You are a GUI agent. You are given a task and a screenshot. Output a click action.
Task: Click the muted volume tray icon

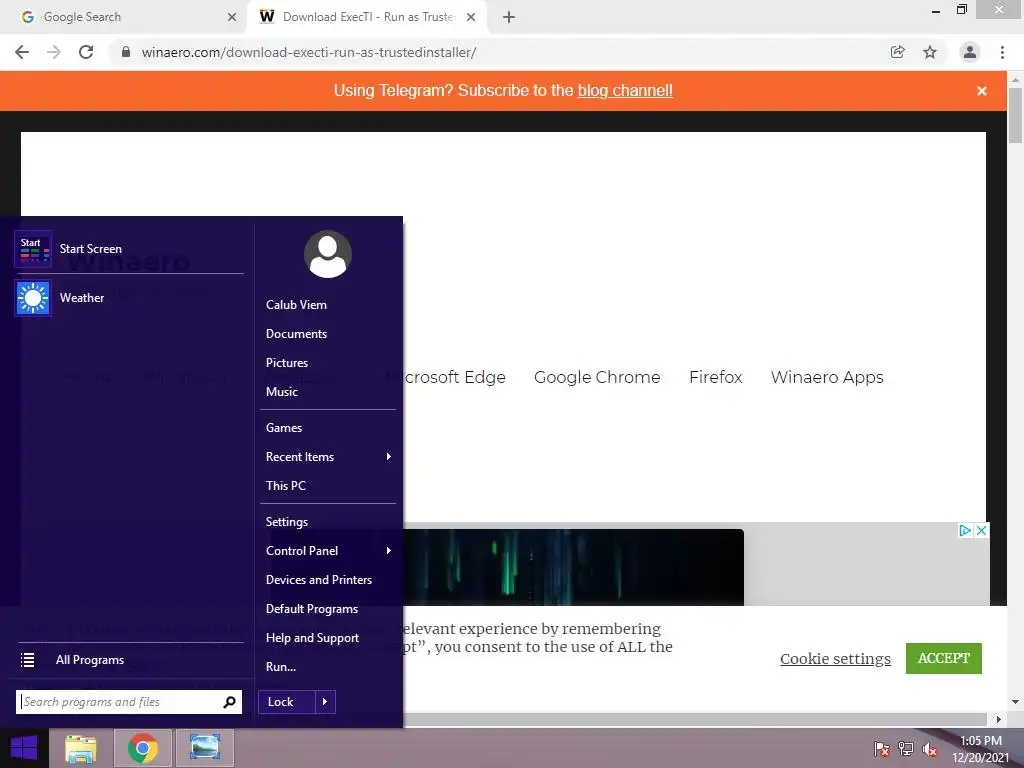[930, 749]
